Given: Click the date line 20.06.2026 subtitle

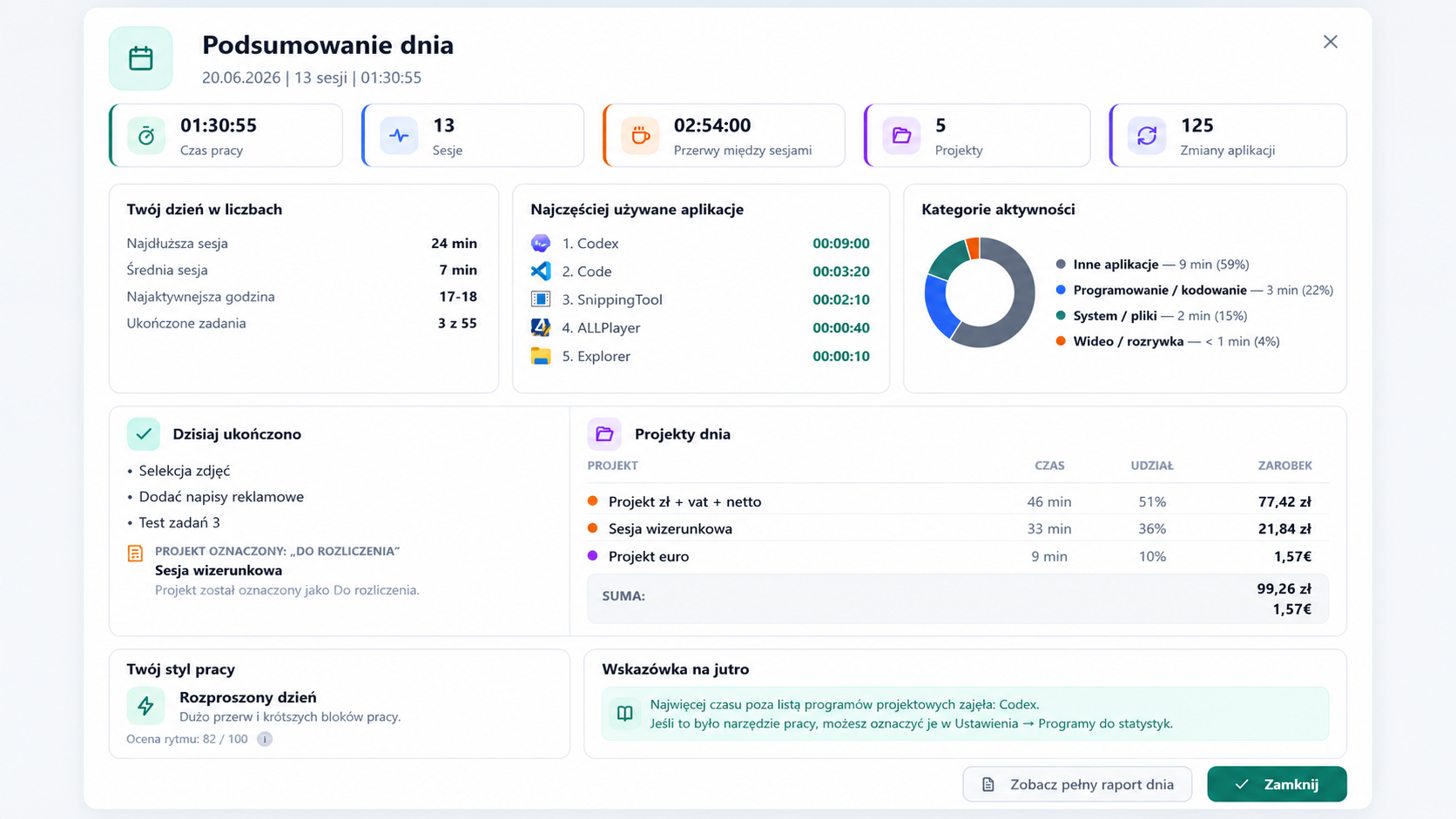Looking at the screenshot, I should (312, 77).
